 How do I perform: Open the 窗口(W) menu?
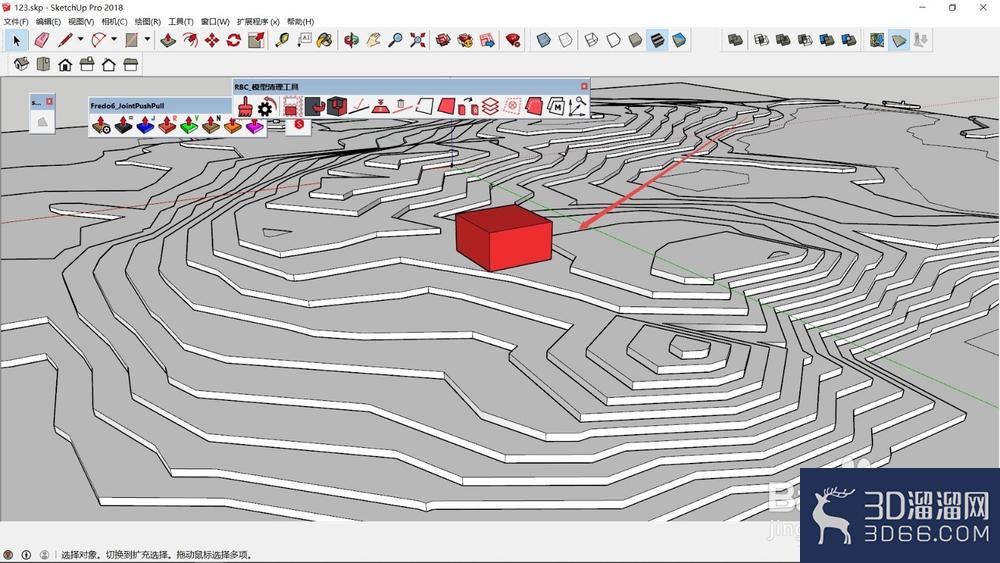pyautogui.click(x=215, y=22)
